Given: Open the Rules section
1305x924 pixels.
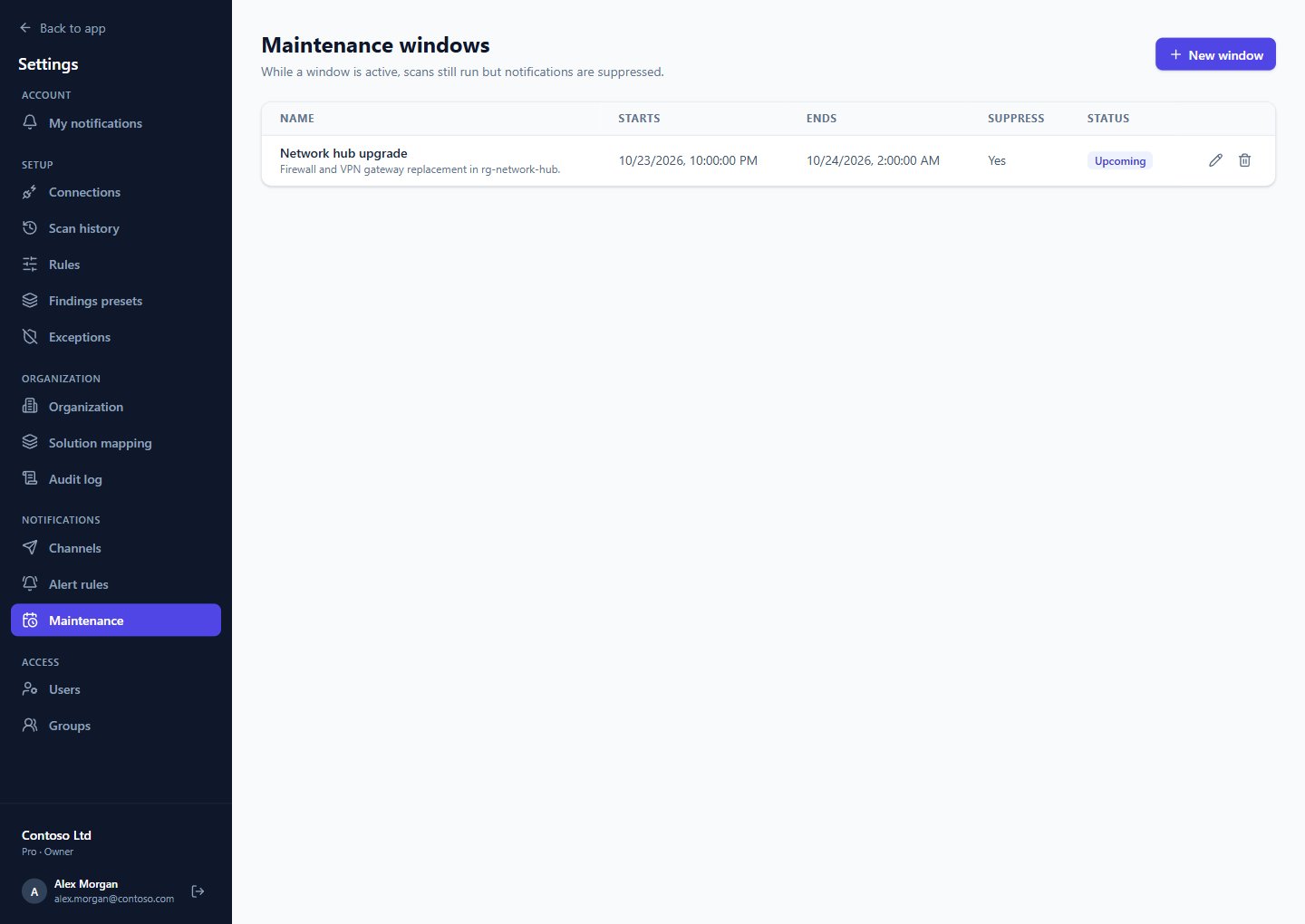Looking at the screenshot, I should pyautogui.click(x=116, y=265).
